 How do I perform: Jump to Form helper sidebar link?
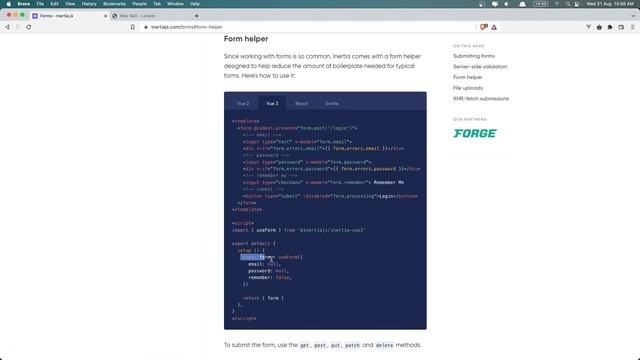468,77
